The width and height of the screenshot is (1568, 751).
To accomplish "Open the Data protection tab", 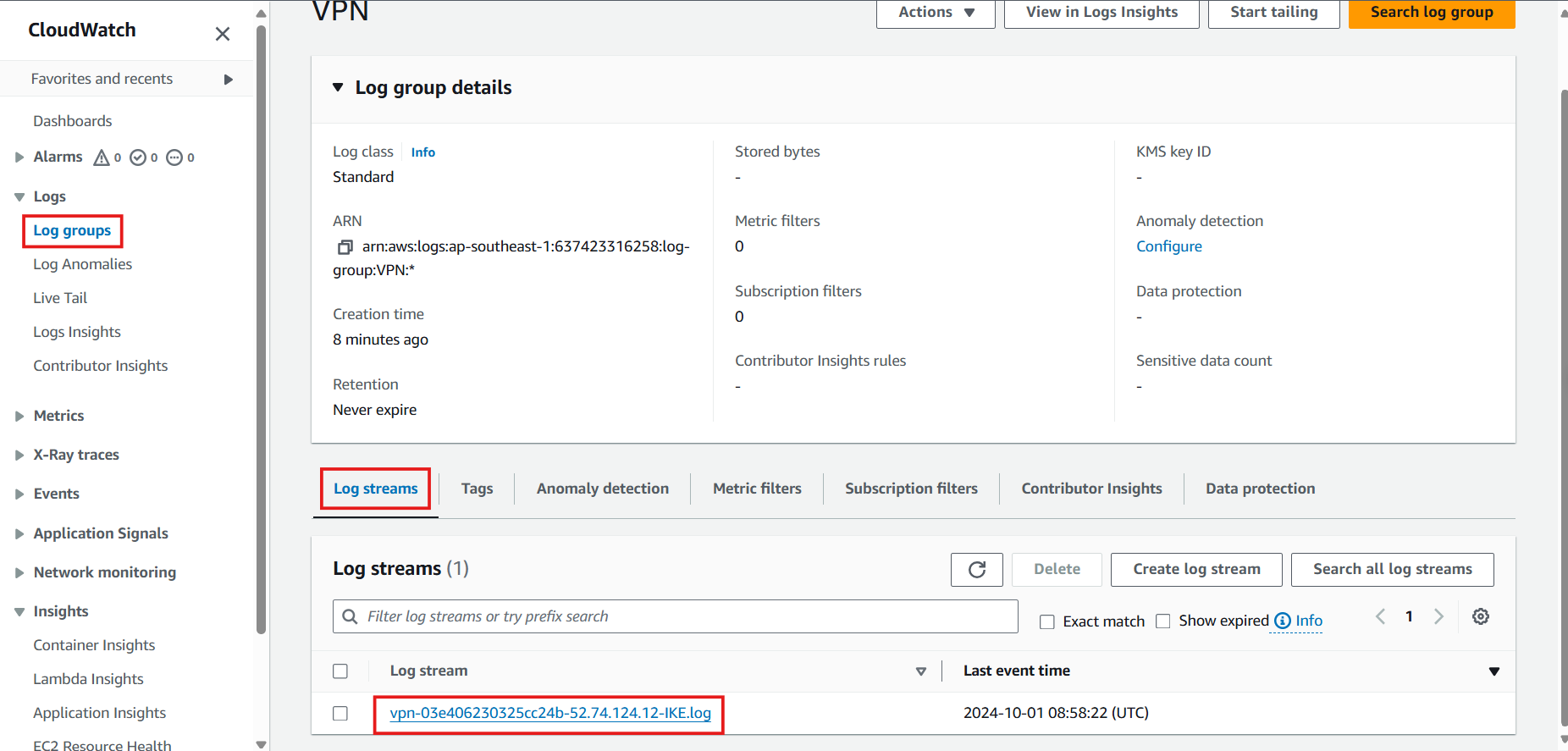I will [1260, 489].
